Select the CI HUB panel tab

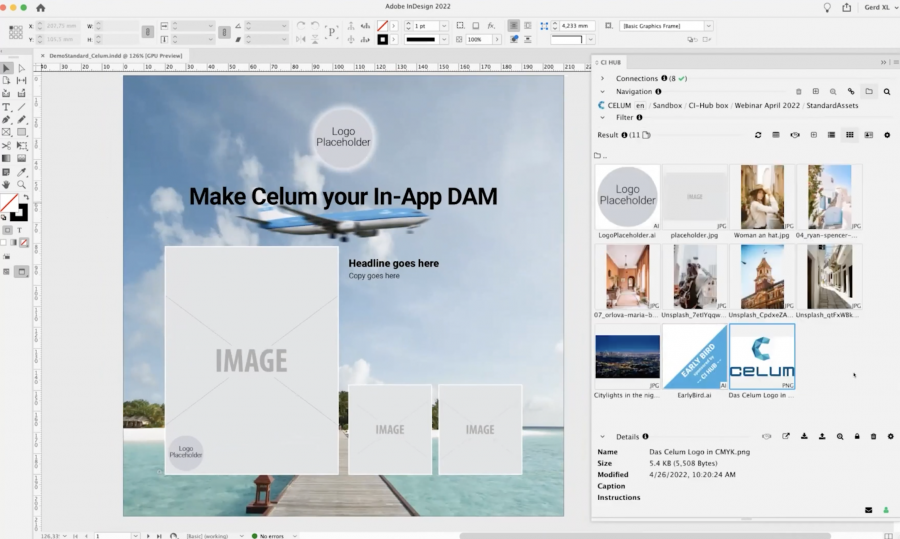coord(610,62)
